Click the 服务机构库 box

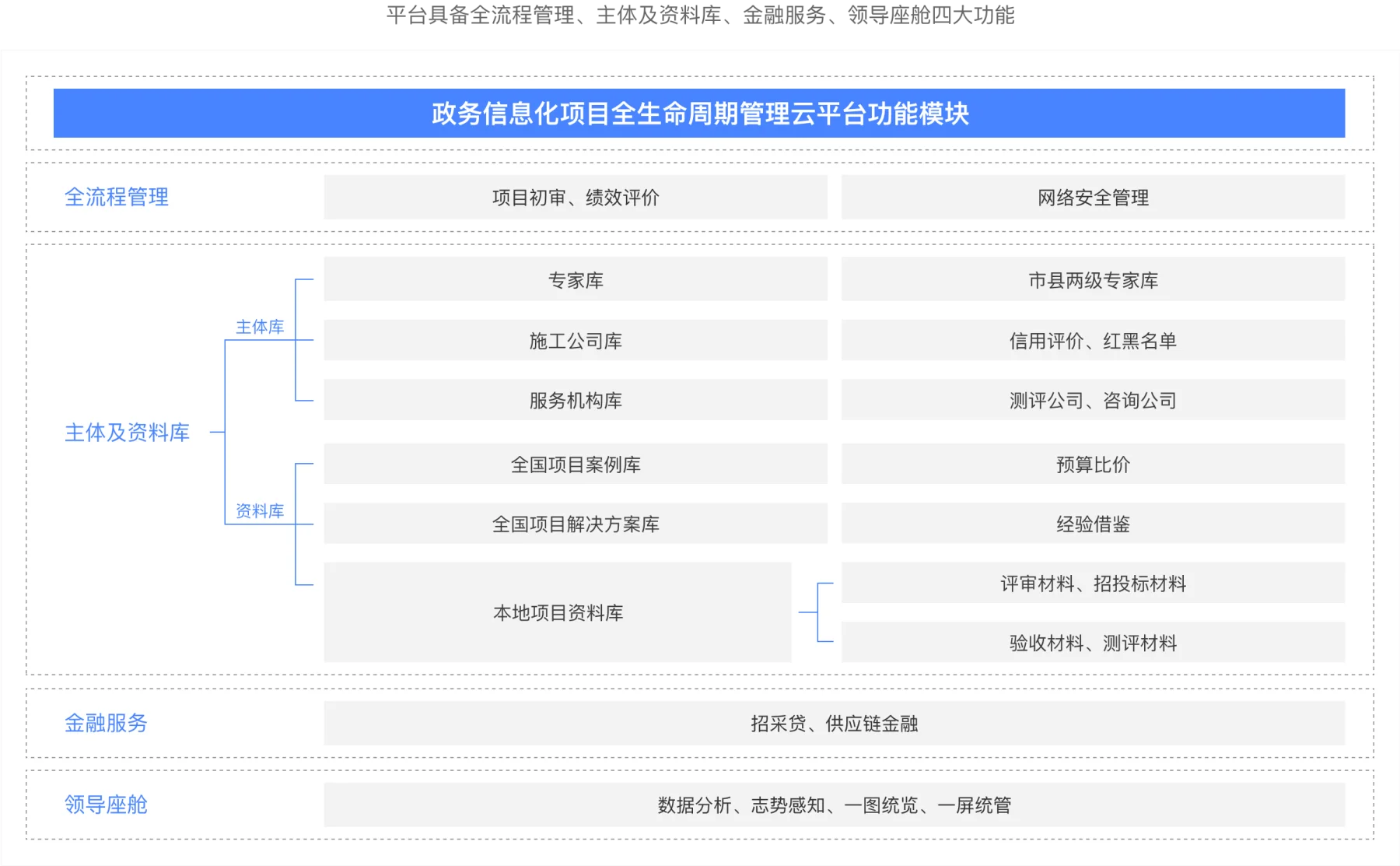coord(576,400)
